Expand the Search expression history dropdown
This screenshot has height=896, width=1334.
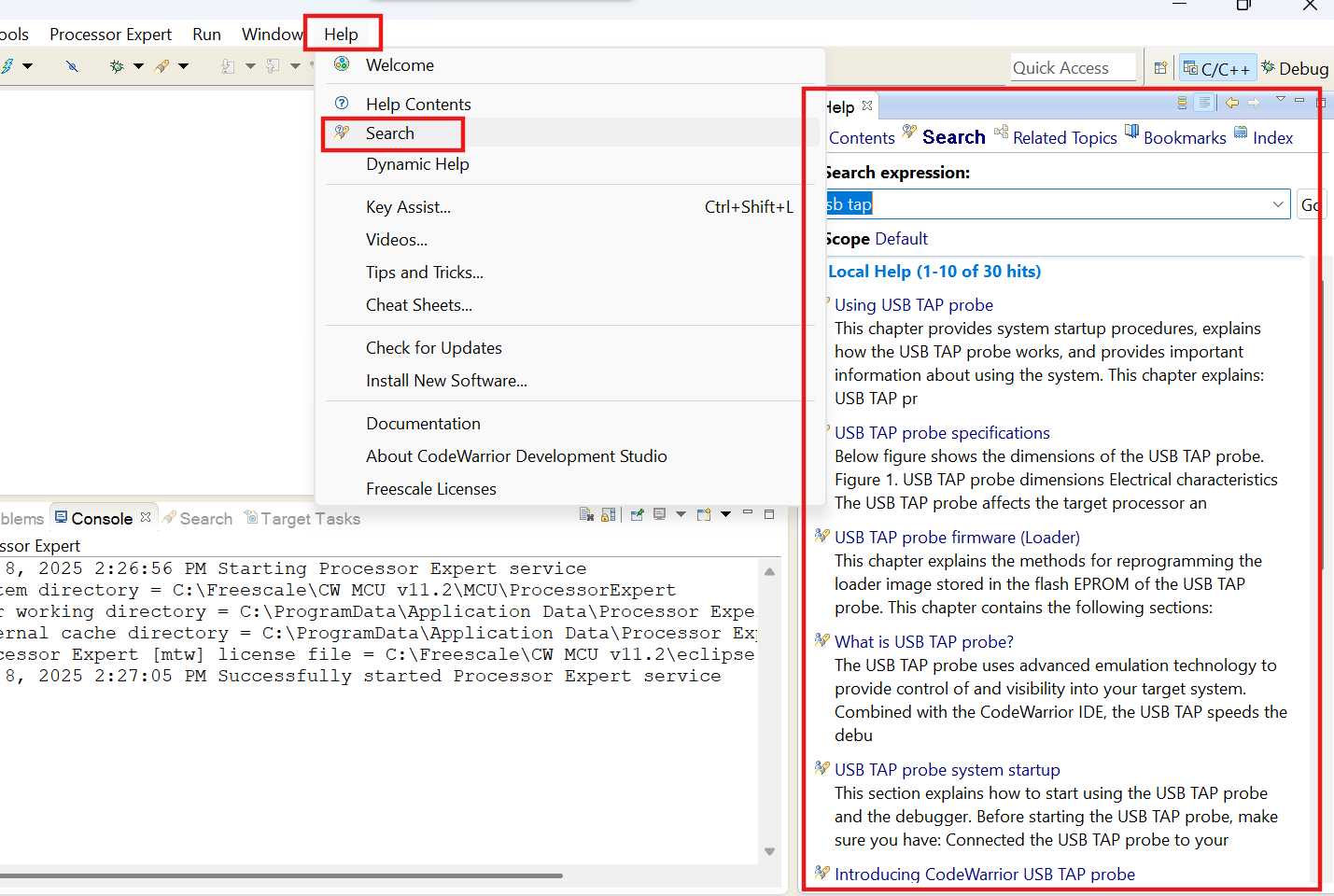[x=1278, y=204]
